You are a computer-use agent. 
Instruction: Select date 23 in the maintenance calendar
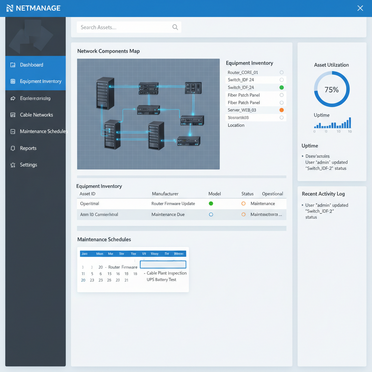(x=92, y=280)
